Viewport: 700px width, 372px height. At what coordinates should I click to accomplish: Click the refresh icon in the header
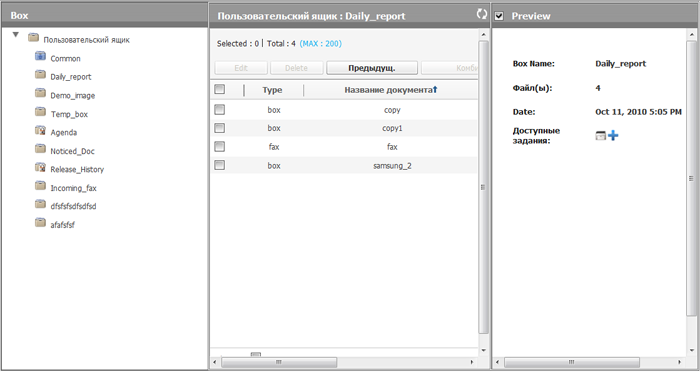(481, 14)
